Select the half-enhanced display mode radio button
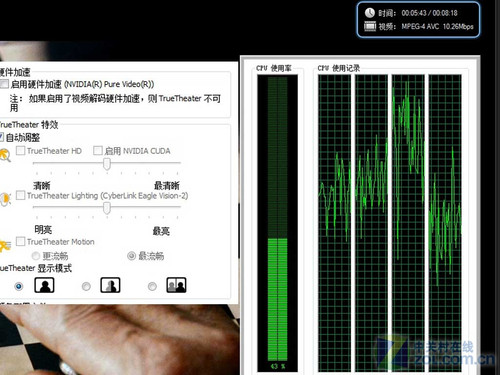 (x=86, y=286)
